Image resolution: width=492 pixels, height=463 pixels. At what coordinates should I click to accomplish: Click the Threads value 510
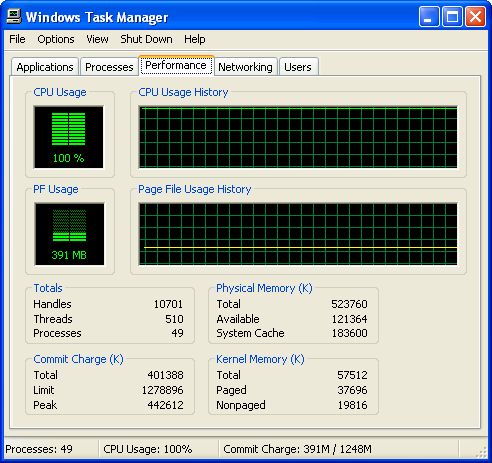coord(174,319)
